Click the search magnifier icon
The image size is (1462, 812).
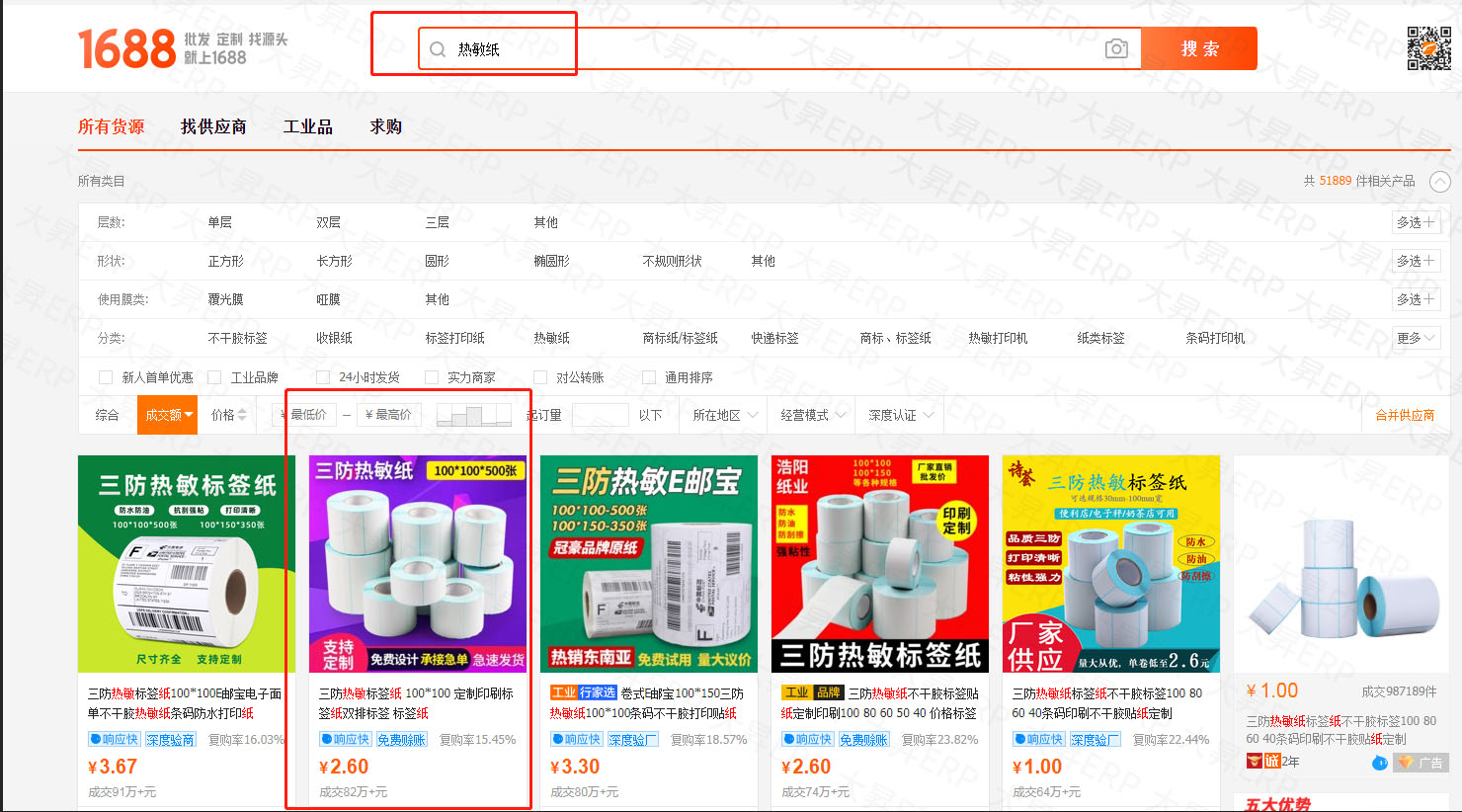pyautogui.click(x=438, y=49)
